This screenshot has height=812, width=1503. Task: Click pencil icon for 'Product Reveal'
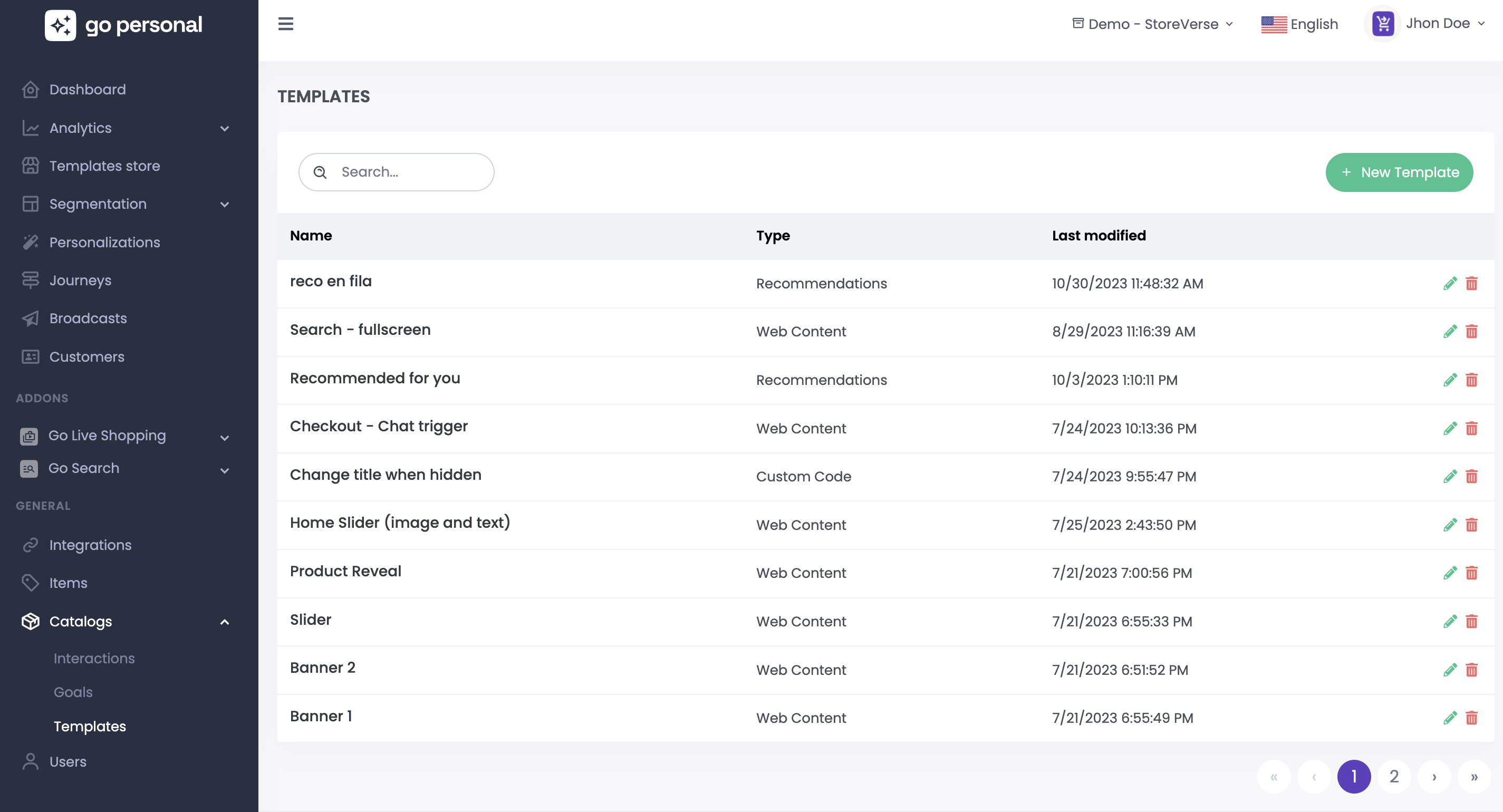(x=1450, y=573)
